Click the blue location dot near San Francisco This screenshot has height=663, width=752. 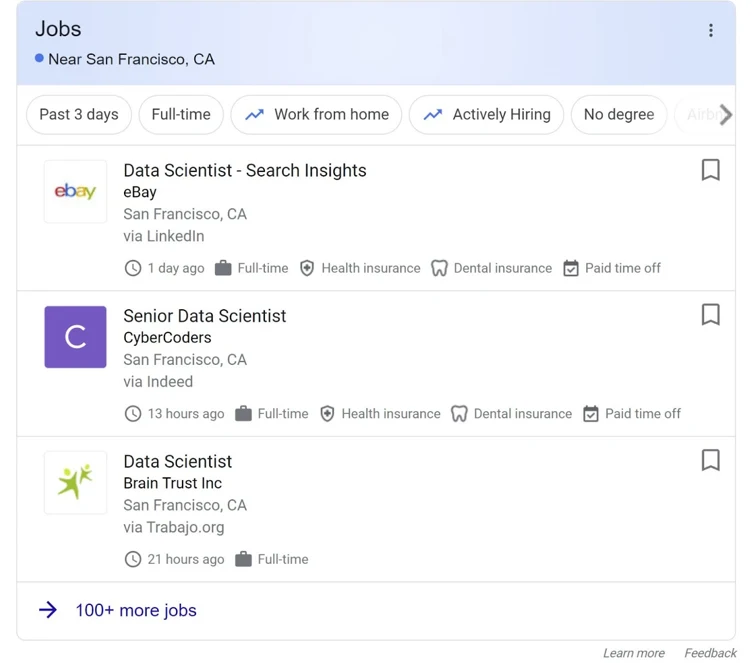coord(39,59)
